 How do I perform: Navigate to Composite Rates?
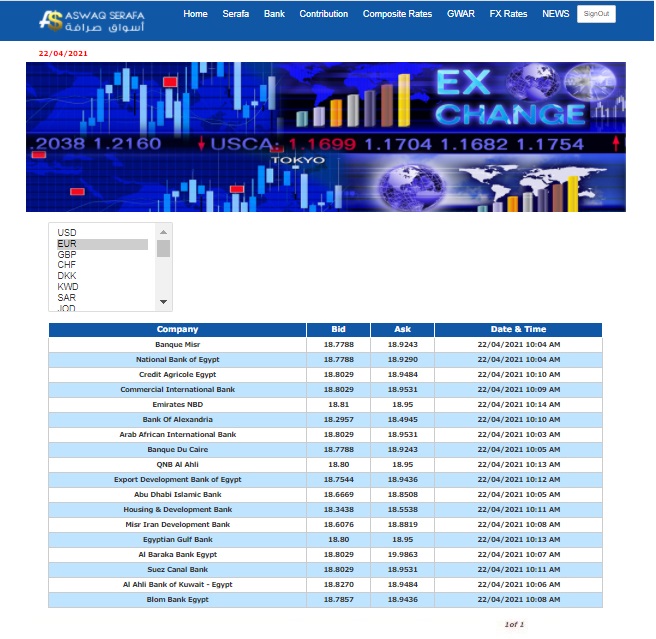397,14
